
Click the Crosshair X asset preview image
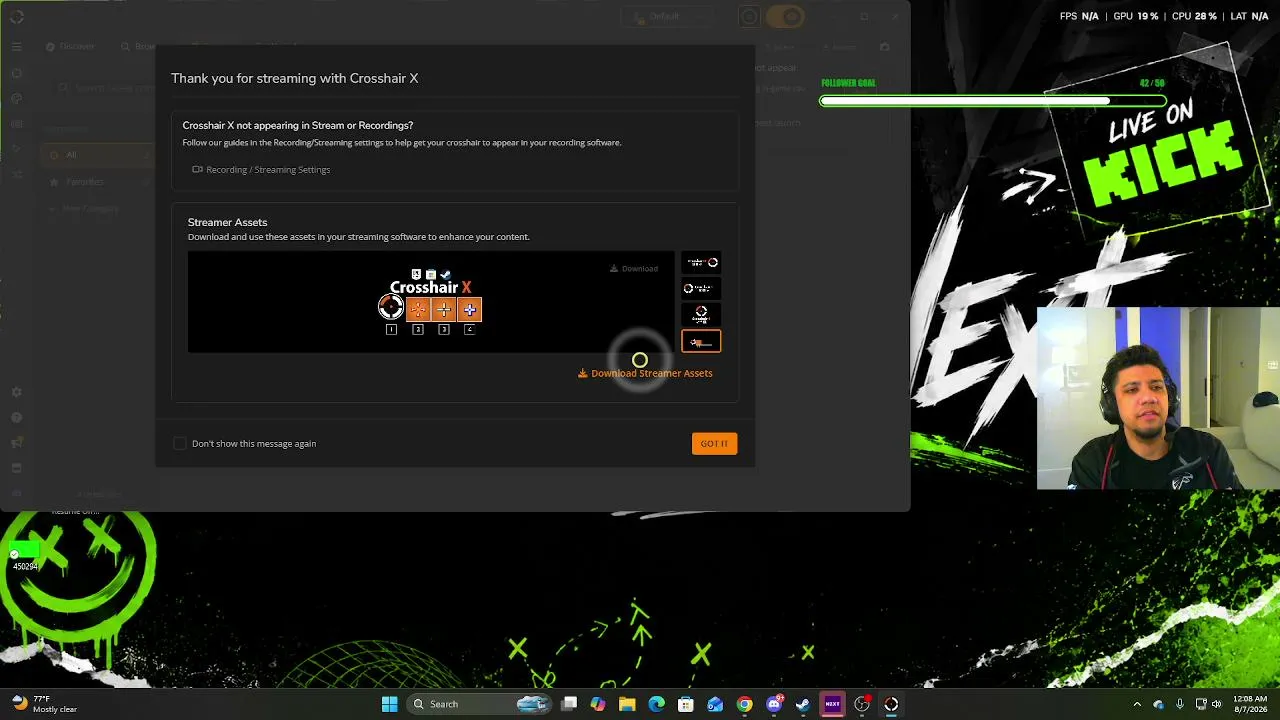click(x=431, y=301)
